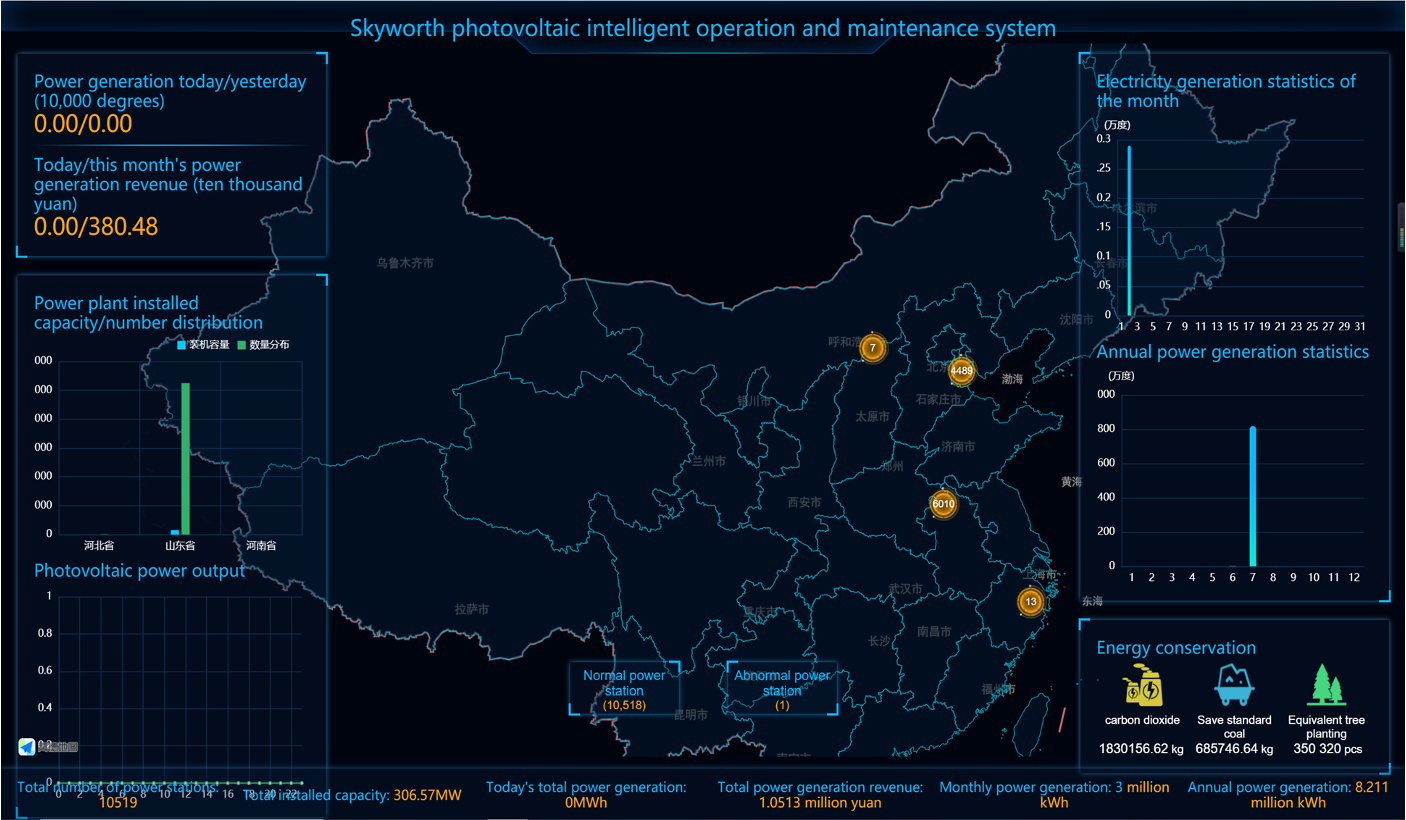Click the Skyworth system title header
Viewport: 1406px width, 820px height.
coord(702,28)
